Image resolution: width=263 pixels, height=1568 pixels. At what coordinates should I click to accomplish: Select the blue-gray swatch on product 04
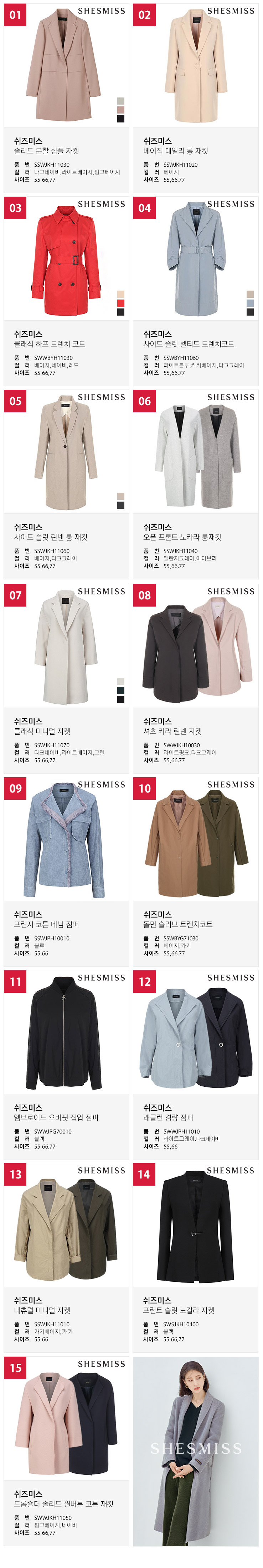[x=250, y=303]
